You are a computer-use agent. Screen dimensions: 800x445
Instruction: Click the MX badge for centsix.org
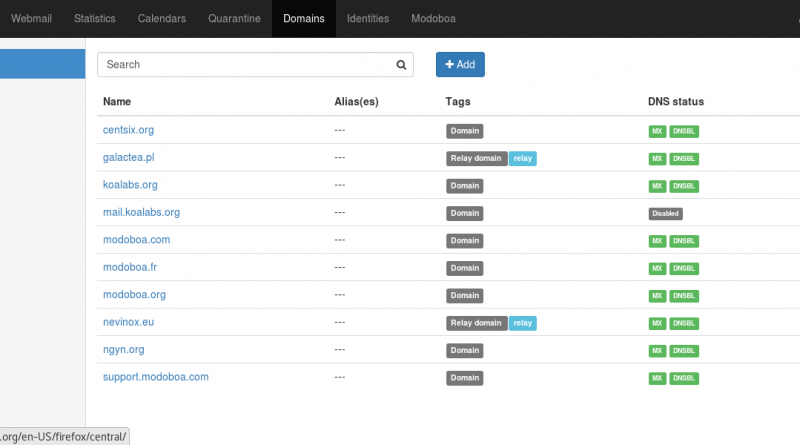click(657, 131)
